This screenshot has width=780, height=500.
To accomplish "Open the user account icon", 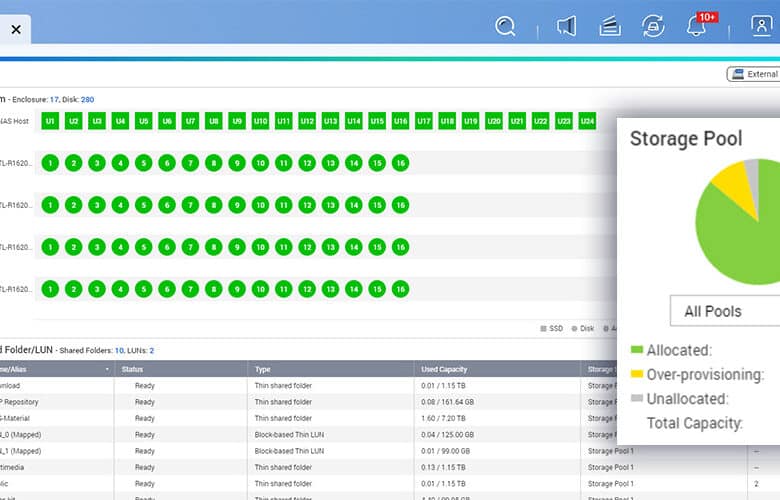I will click(761, 26).
